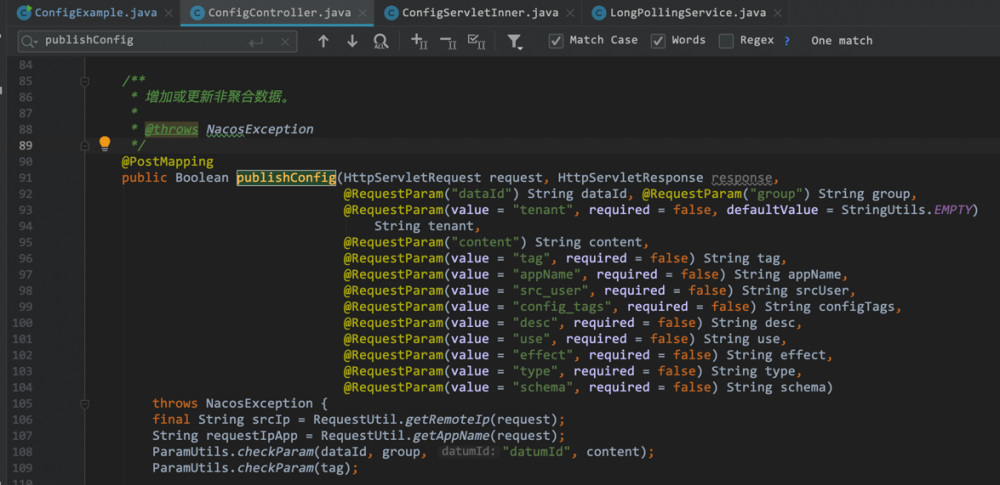Enable the Regex checkbox
This screenshot has width=1000, height=485.
[726, 41]
